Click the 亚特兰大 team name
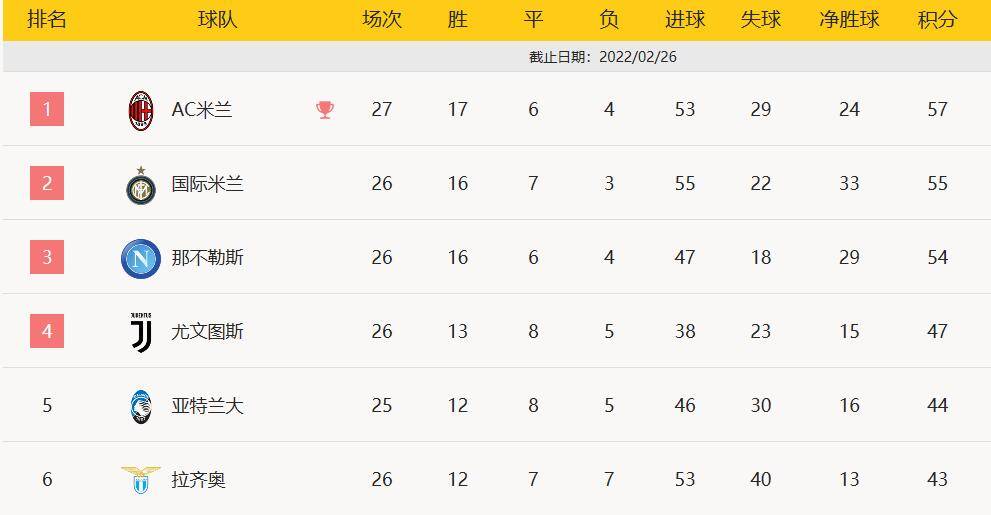 pyautogui.click(x=207, y=406)
